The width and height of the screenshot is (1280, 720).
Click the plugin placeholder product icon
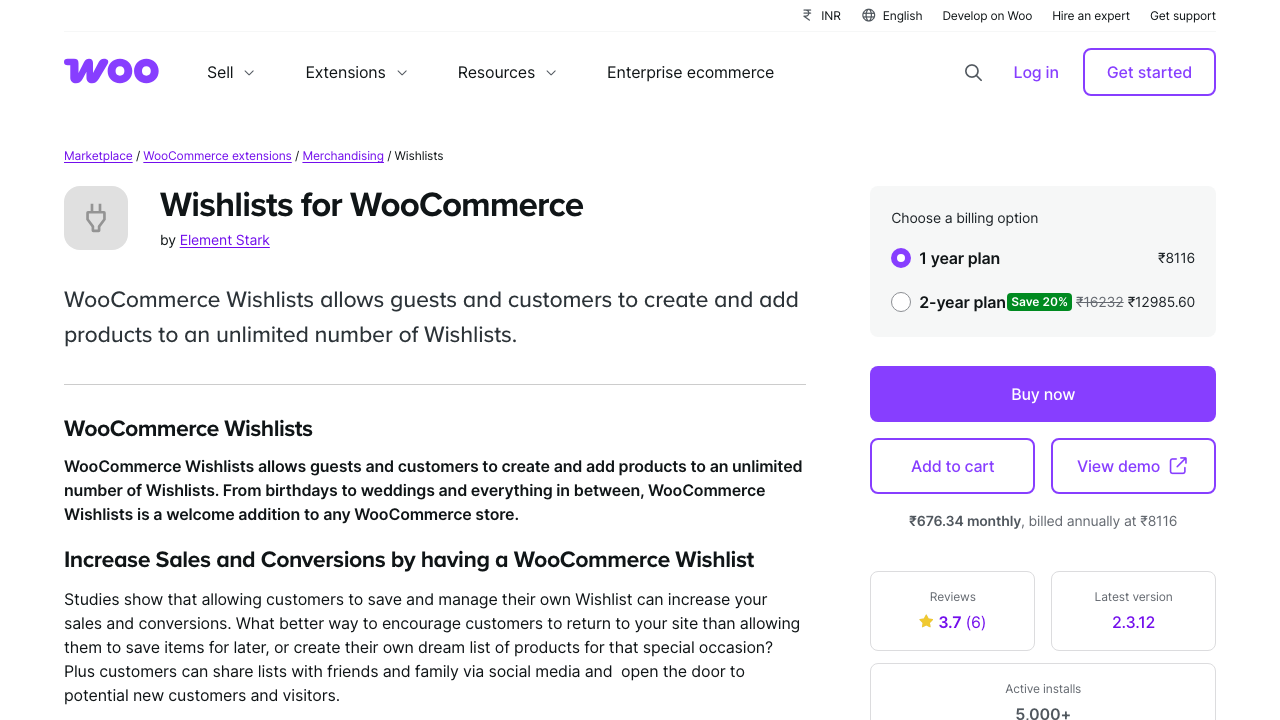tap(96, 218)
